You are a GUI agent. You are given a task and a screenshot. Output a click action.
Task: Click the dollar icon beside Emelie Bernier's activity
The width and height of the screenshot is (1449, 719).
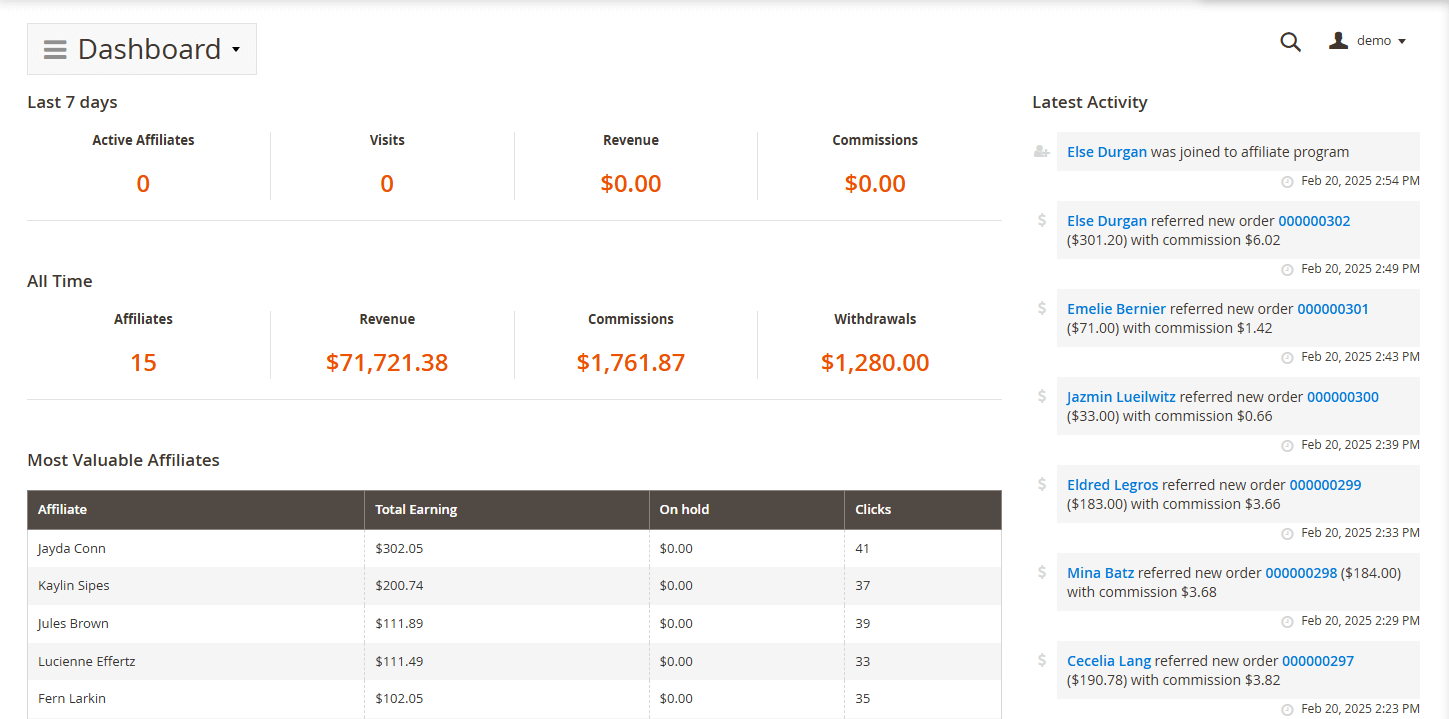pos(1040,307)
